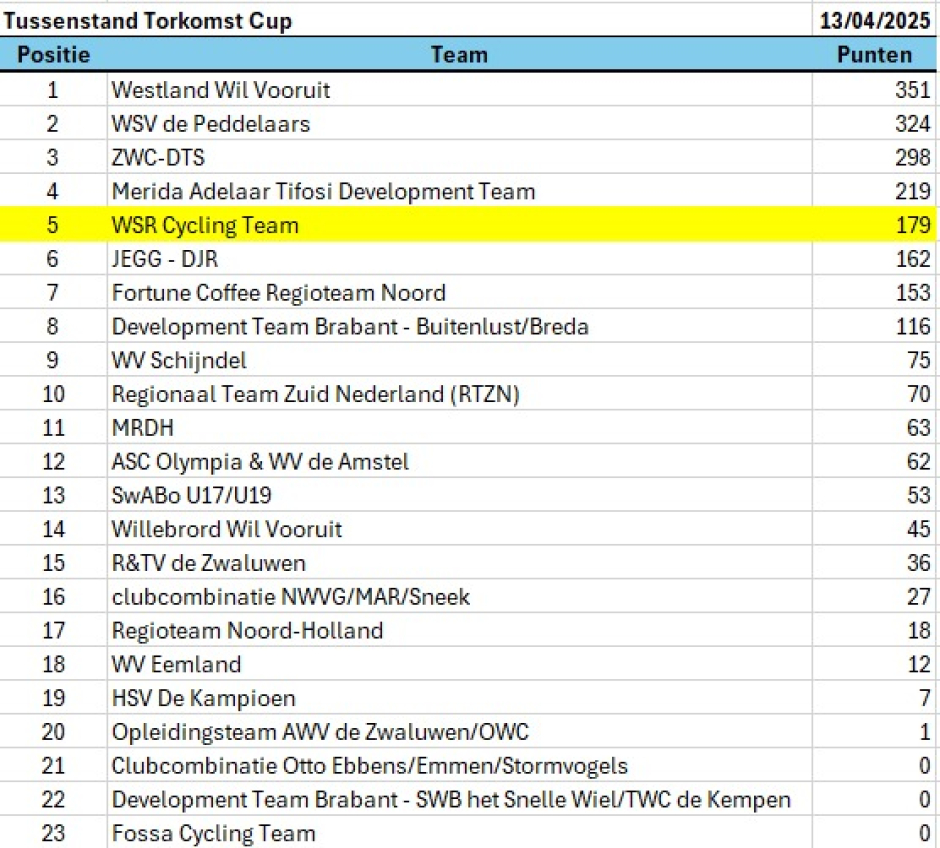Screen dimensions: 940x848
Task: Click the 'WSV de Peddelaars' cell
Action: [211, 124]
